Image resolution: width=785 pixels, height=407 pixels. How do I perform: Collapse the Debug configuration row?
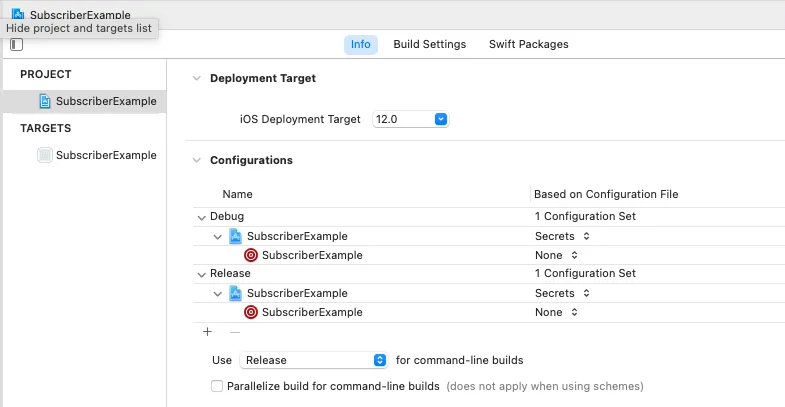click(x=201, y=217)
